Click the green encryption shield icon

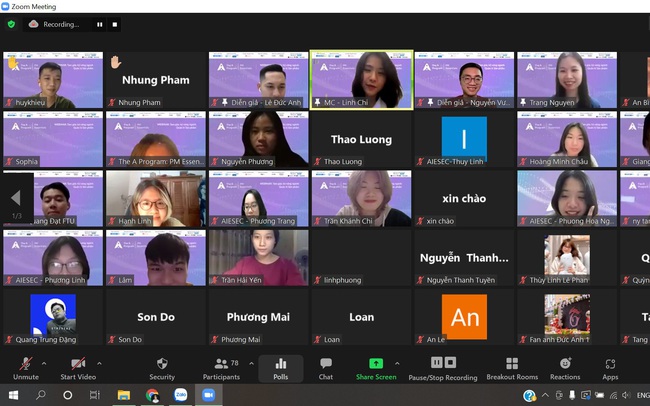[12, 24]
